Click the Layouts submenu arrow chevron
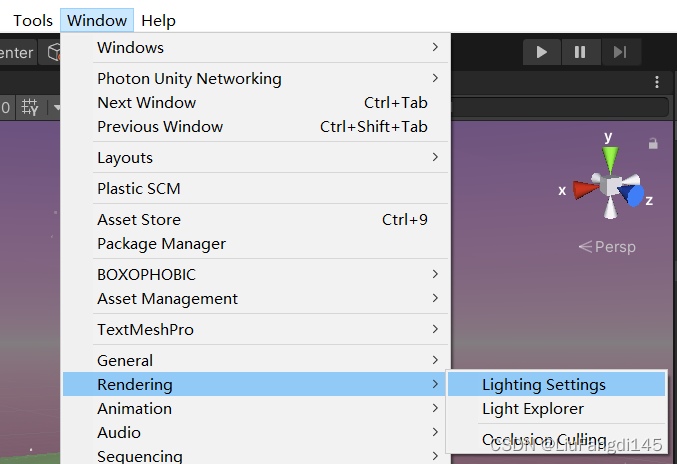The width and height of the screenshot is (677, 464). pos(435,157)
